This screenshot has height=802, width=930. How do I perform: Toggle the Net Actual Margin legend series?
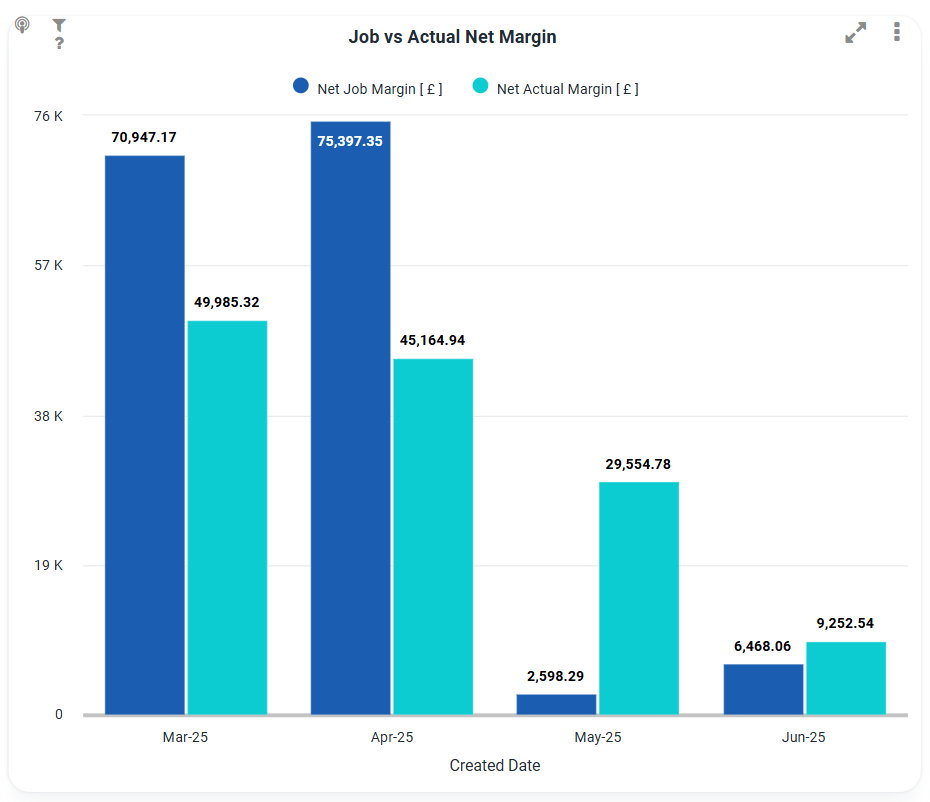coord(567,89)
